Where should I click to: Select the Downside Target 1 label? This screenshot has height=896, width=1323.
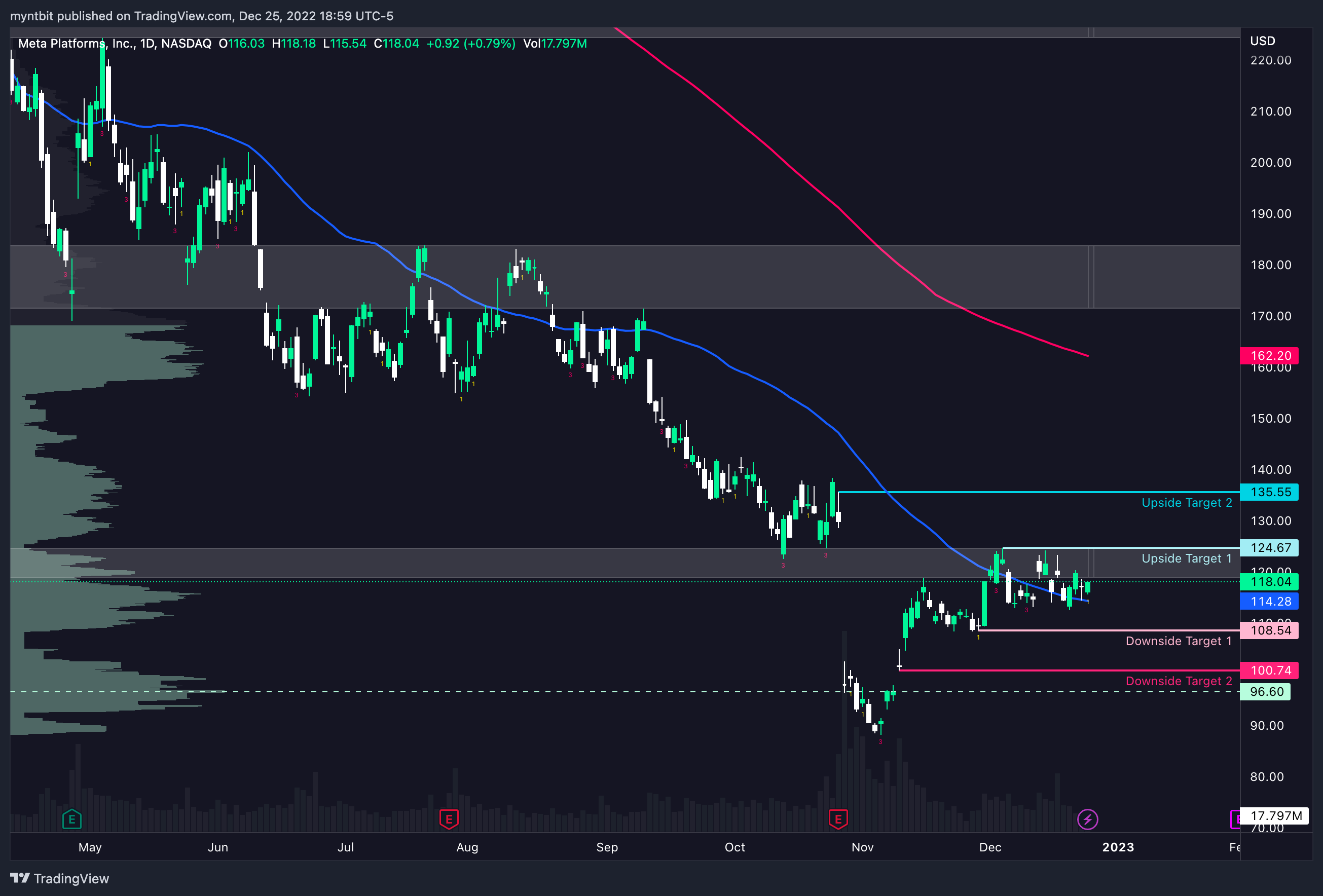[x=1179, y=641]
